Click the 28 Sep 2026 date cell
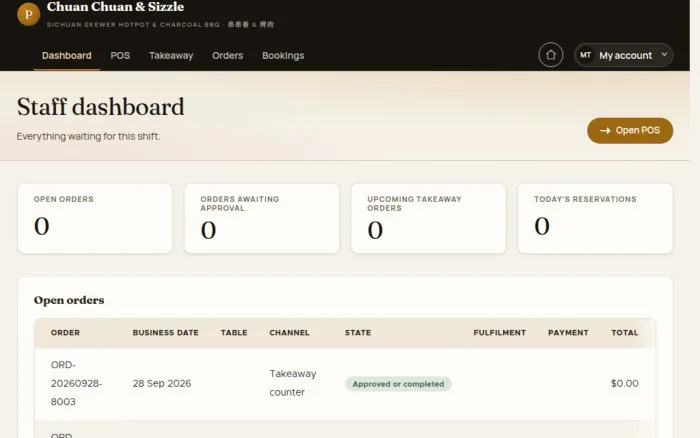 coord(162,384)
